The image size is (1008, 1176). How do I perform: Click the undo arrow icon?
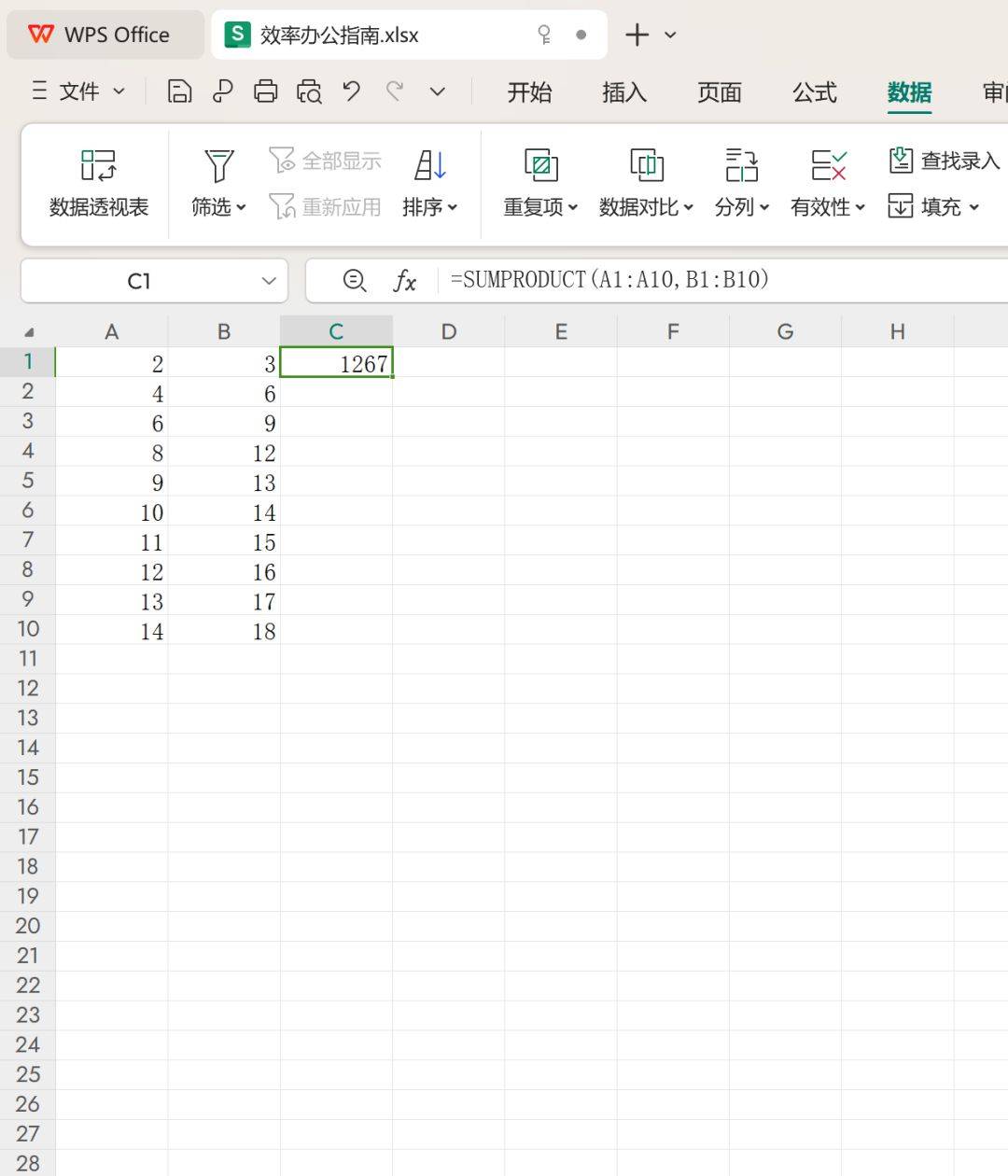tap(352, 91)
